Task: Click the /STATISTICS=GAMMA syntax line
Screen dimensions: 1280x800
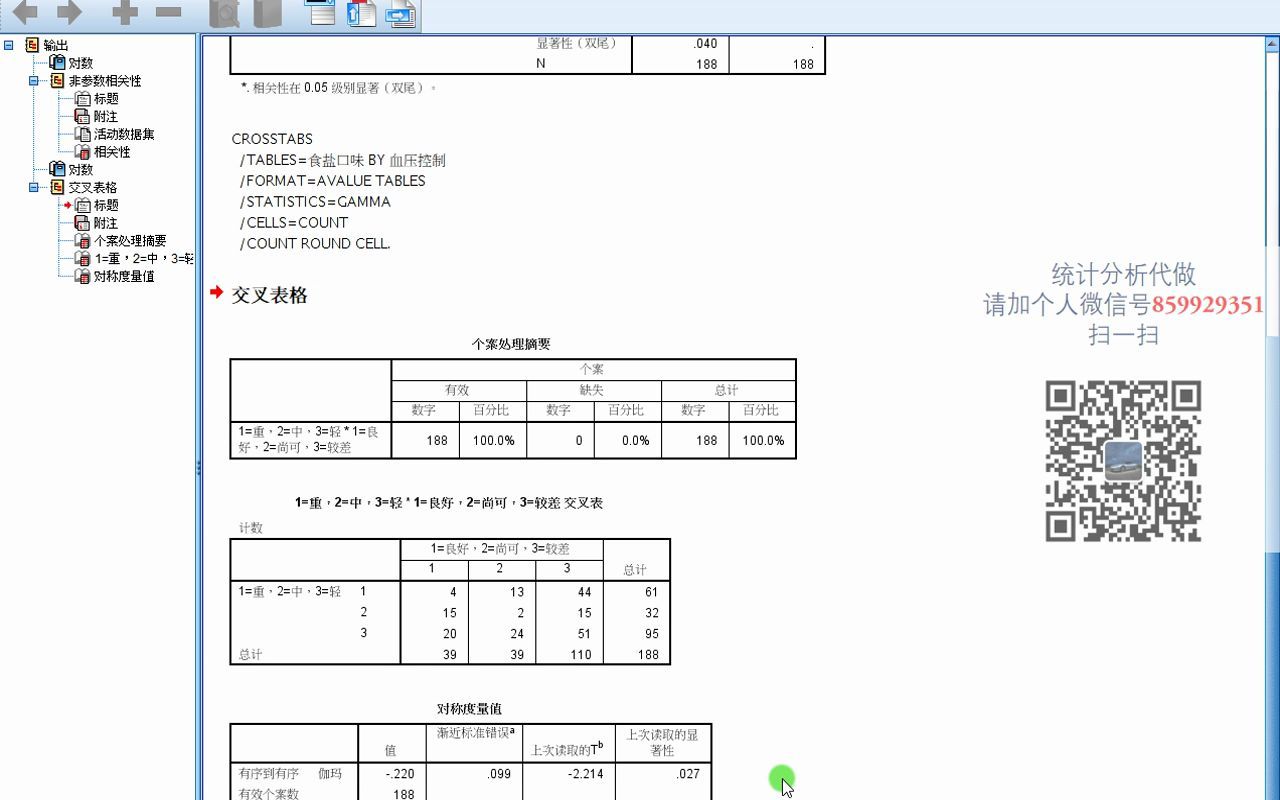Action: (315, 201)
